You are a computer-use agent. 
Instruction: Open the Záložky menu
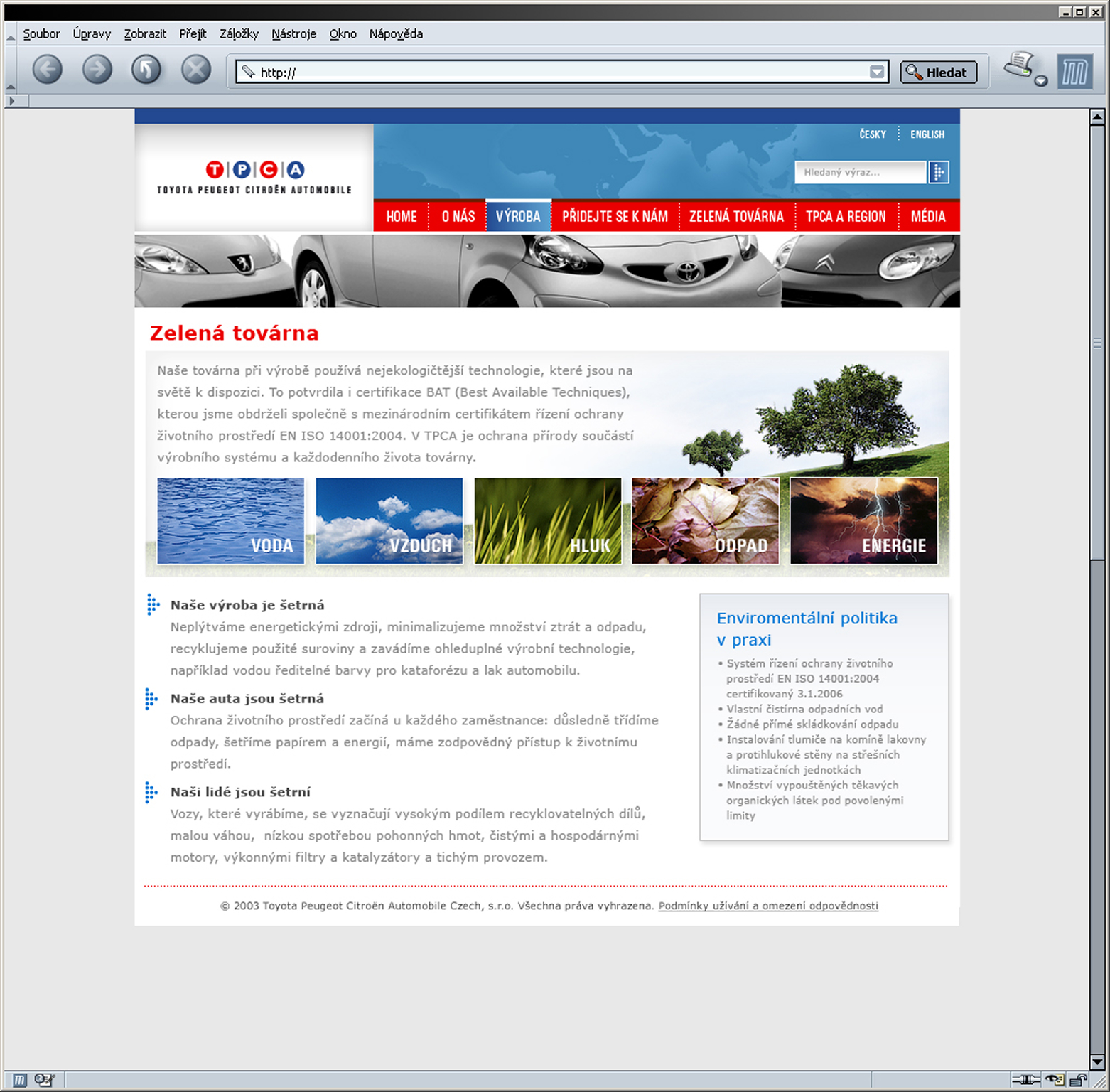coord(239,33)
